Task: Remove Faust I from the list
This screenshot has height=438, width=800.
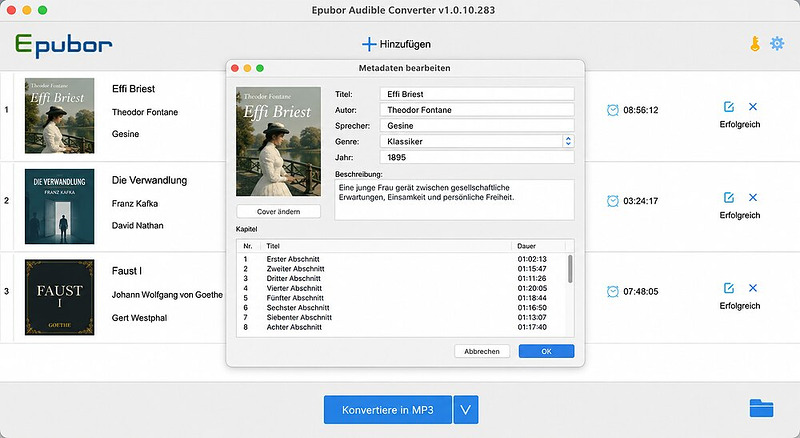Action: [x=753, y=288]
